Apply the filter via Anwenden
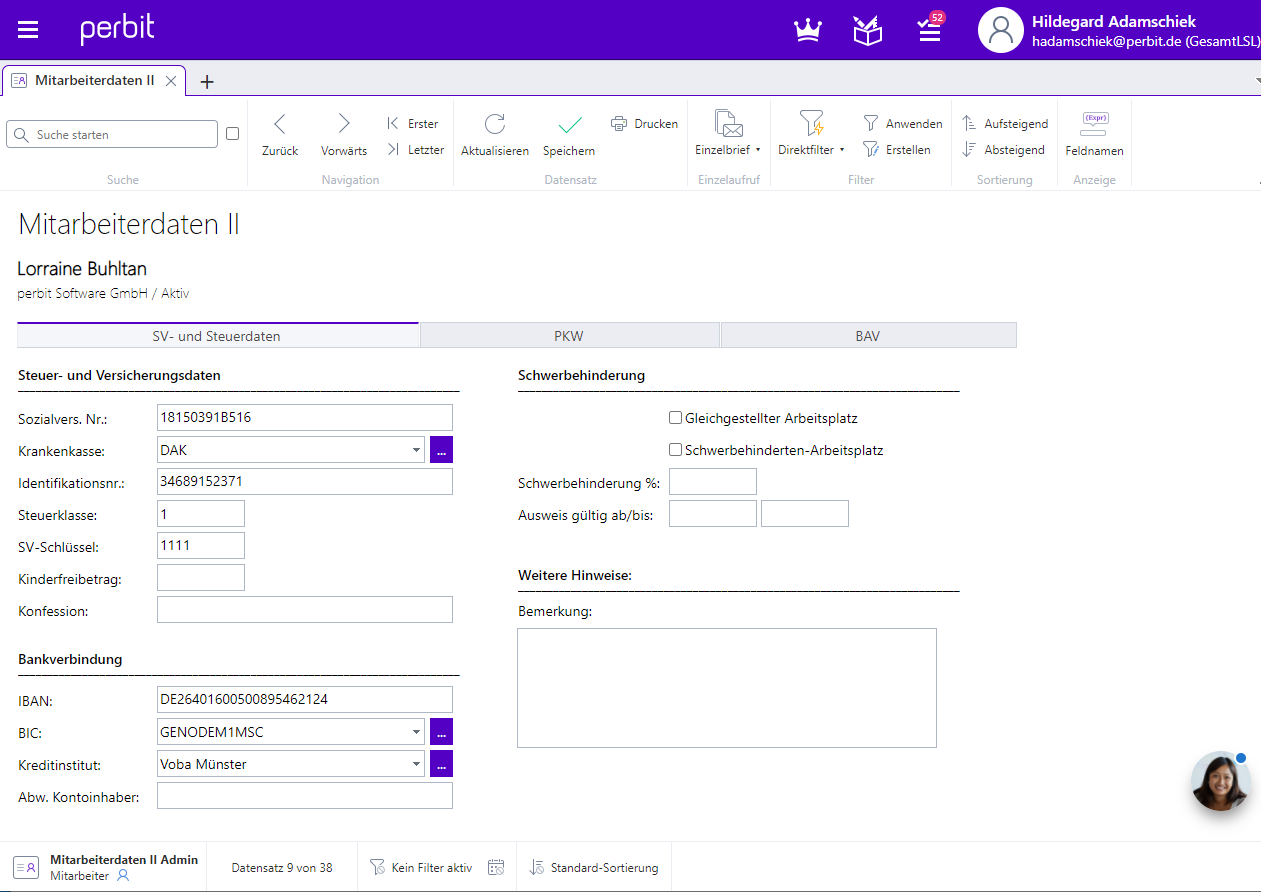 (x=901, y=123)
